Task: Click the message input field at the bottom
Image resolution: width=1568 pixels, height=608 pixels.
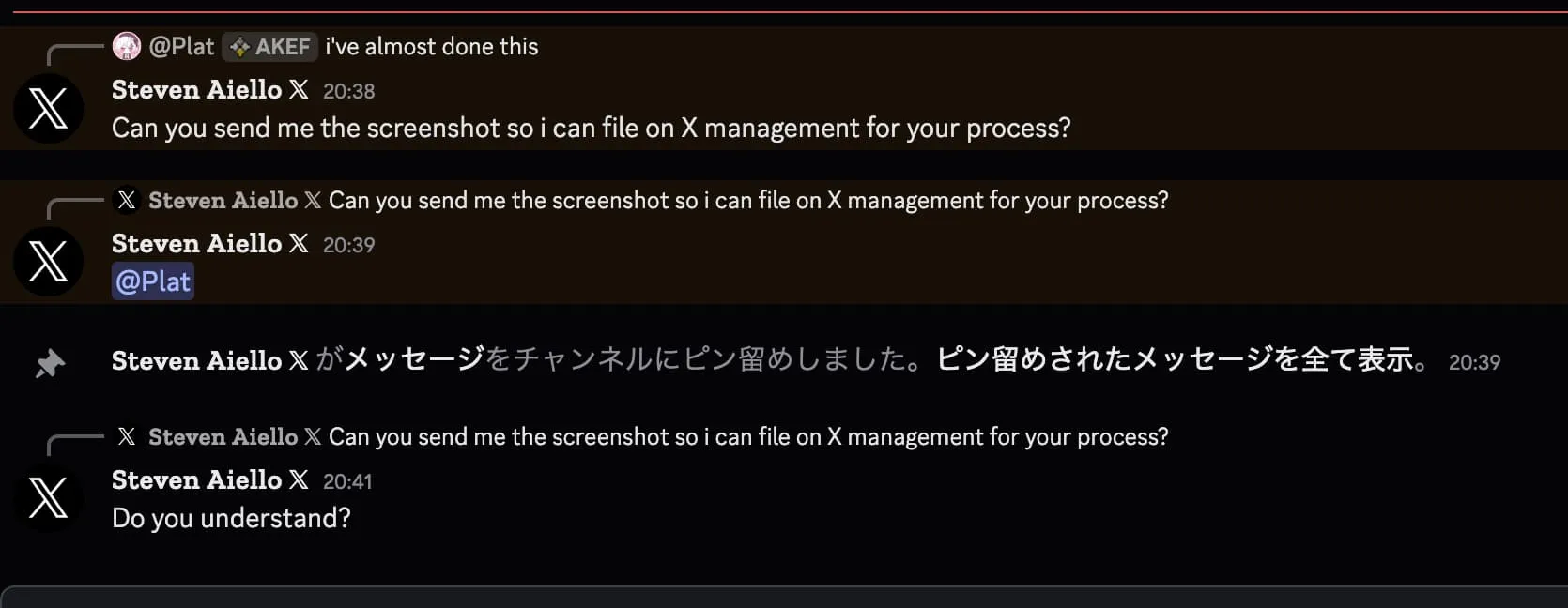Action: pos(784,599)
